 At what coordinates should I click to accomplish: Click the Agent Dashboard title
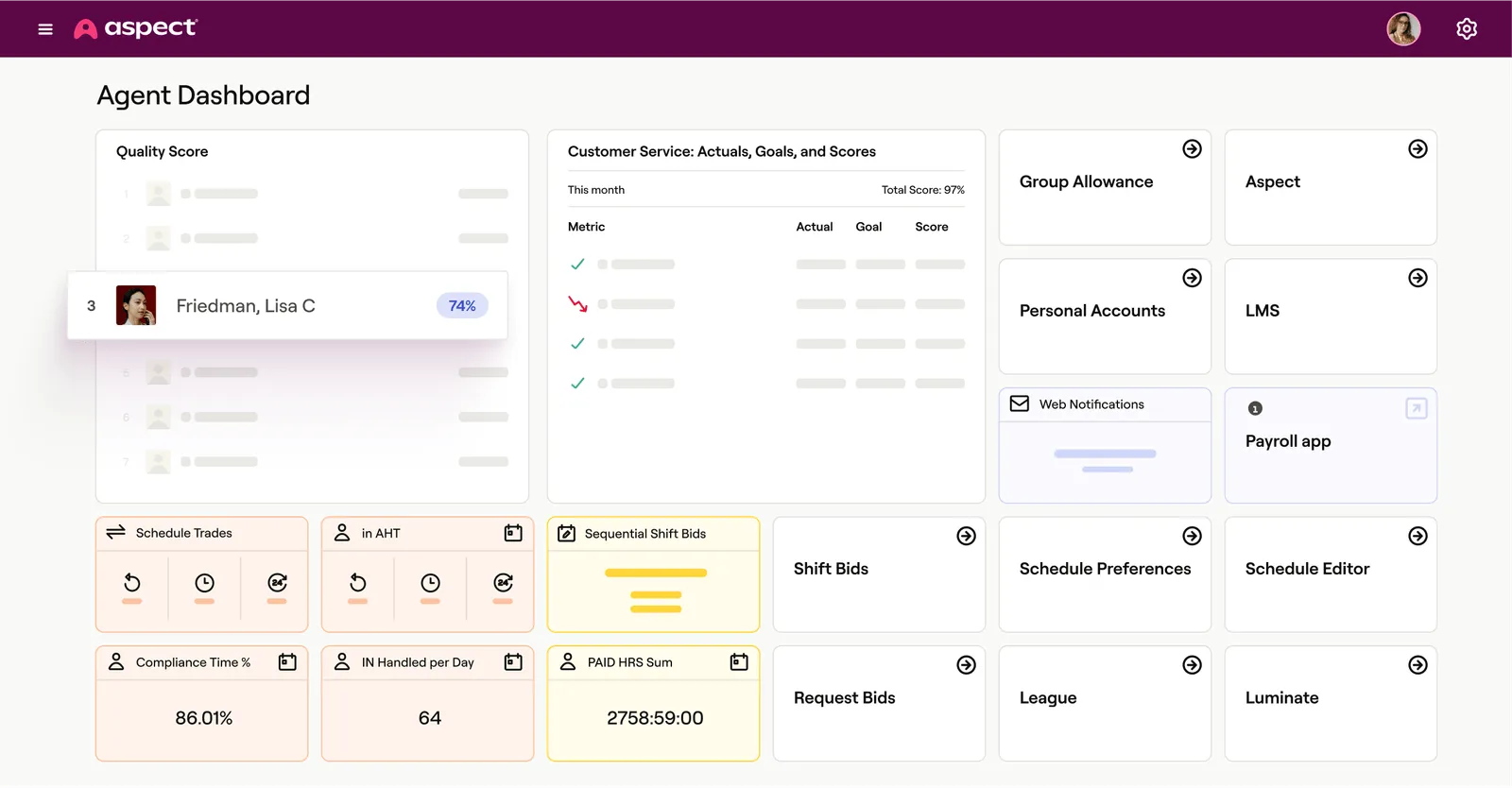tap(203, 95)
